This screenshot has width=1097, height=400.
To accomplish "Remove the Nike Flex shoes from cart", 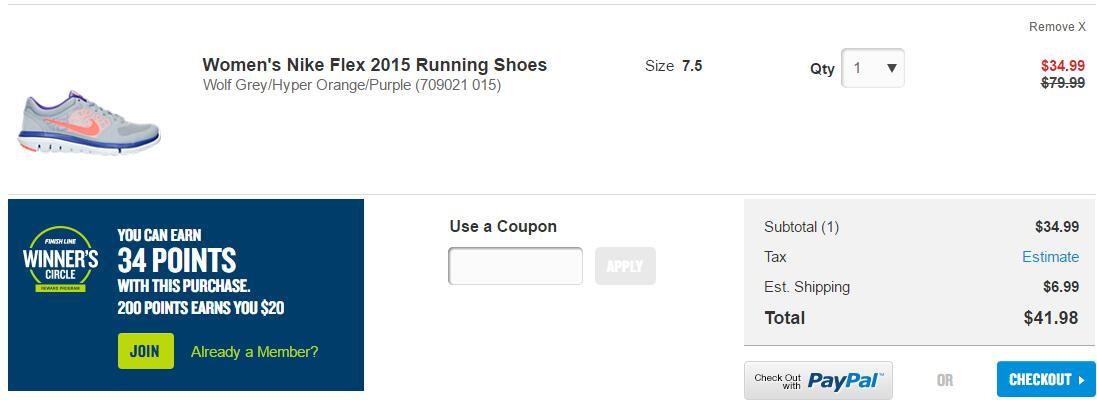I will coord(1057,27).
